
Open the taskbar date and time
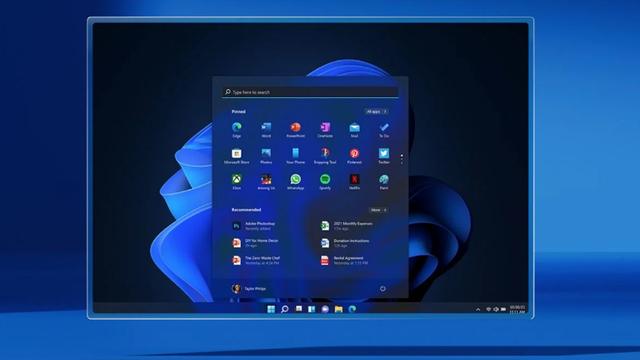click(x=517, y=309)
